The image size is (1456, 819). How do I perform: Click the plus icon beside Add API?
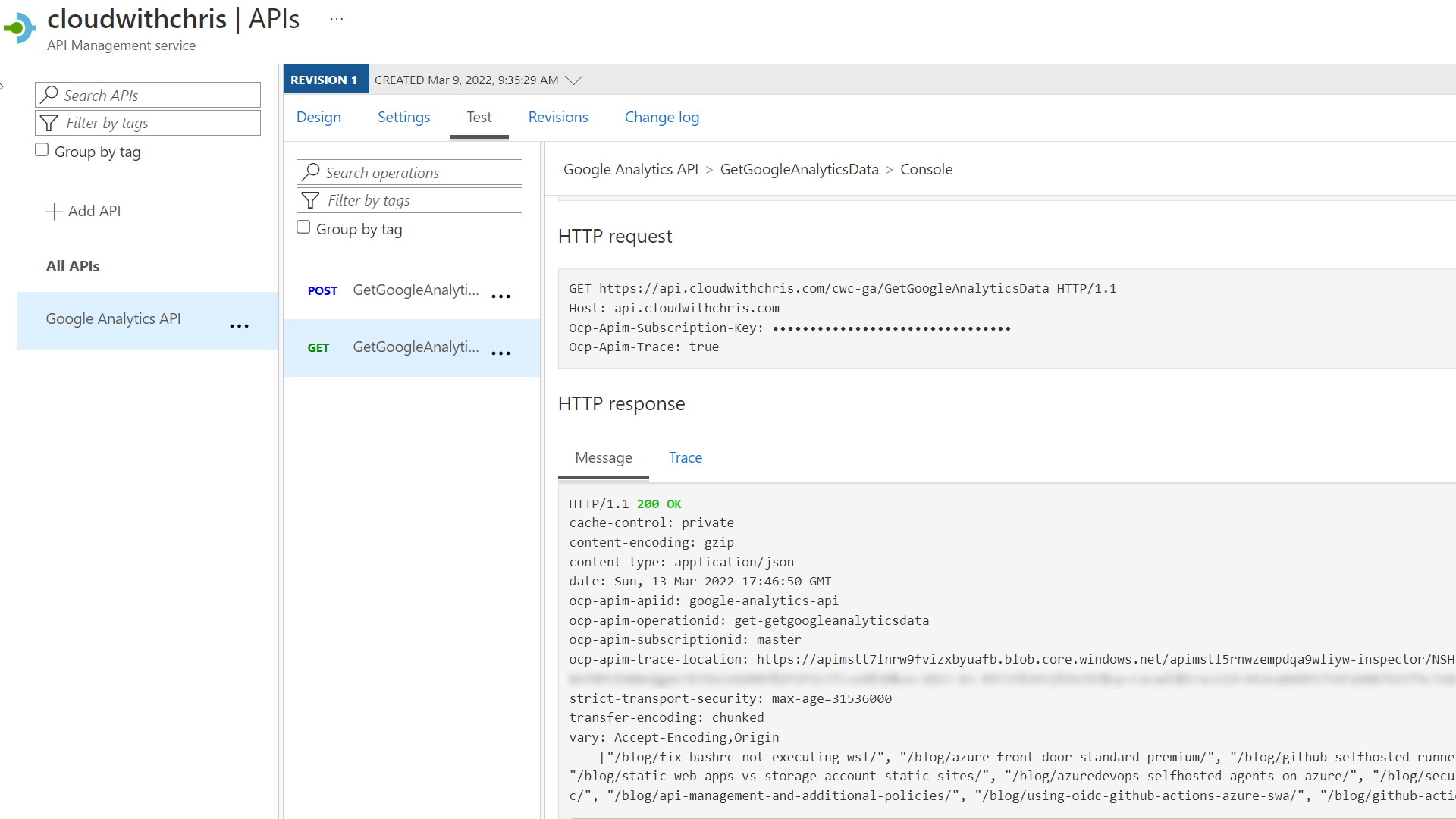point(53,211)
